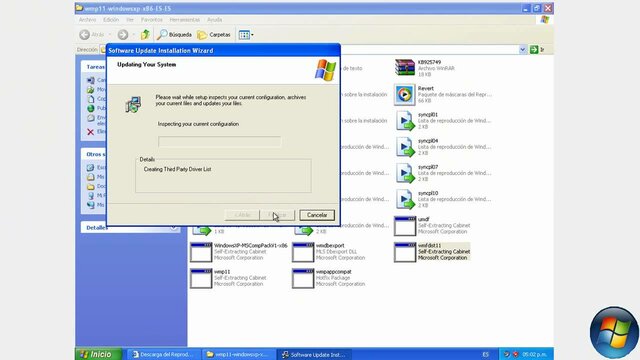This screenshot has width=640, height=360.
Task: Expand the Detalles panel chevron
Action: click(x=173, y=228)
